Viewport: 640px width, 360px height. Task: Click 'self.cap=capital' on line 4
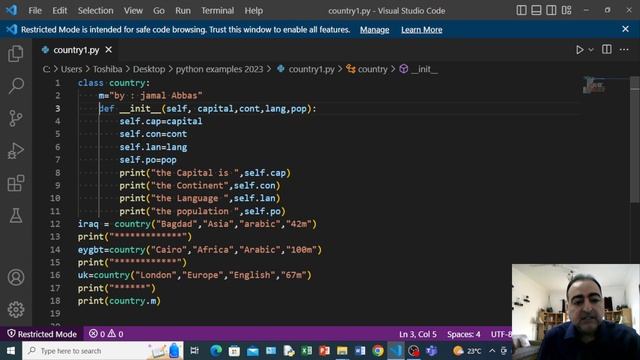click(x=161, y=121)
